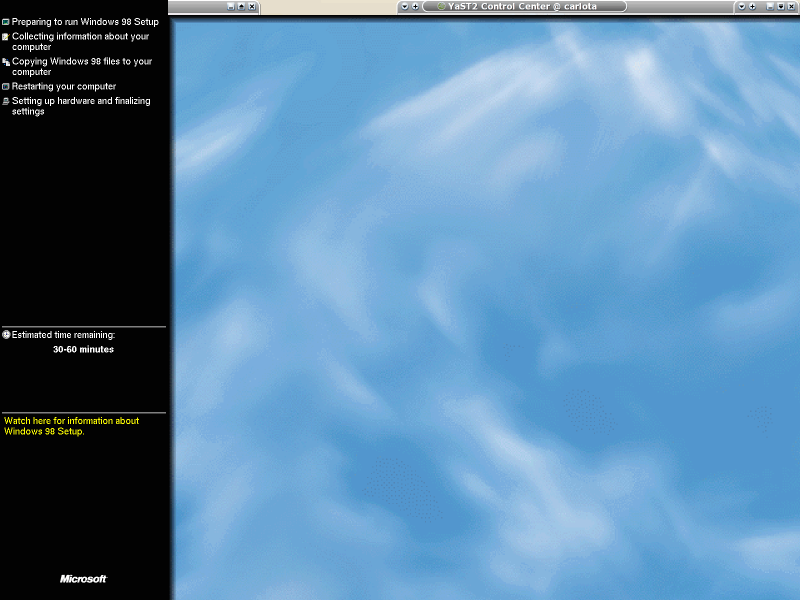Select the 'Preparing to run Windows 98 Setup' step

(x=85, y=21)
